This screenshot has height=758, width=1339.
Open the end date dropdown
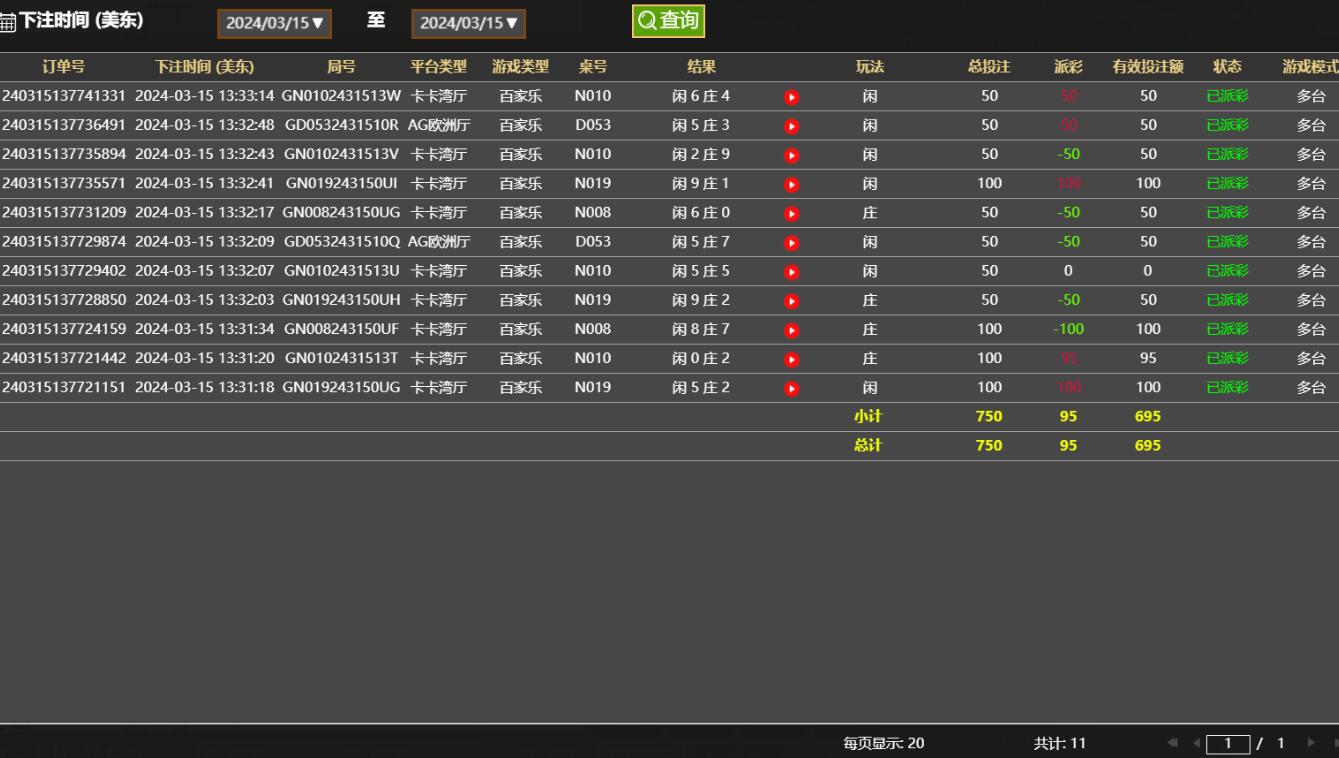pos(468,23)
